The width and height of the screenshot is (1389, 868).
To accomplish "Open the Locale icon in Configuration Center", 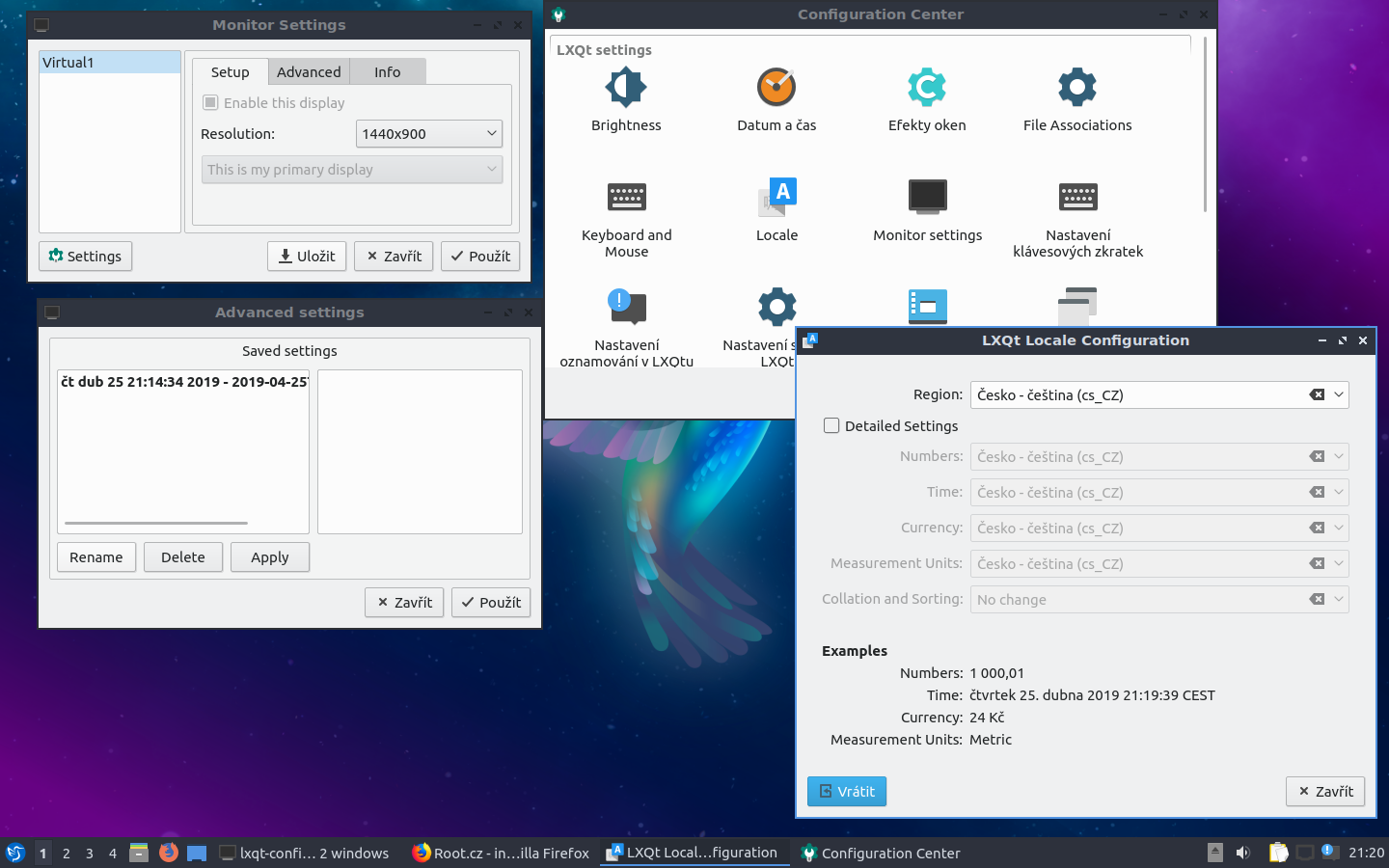I will click(776, 198).
